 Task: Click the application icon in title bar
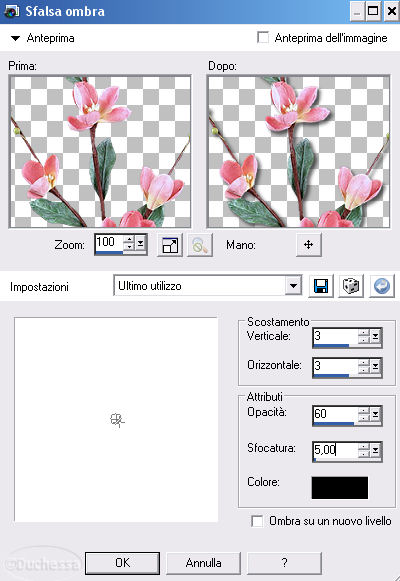pyautogui.click(x=12, y=11)
